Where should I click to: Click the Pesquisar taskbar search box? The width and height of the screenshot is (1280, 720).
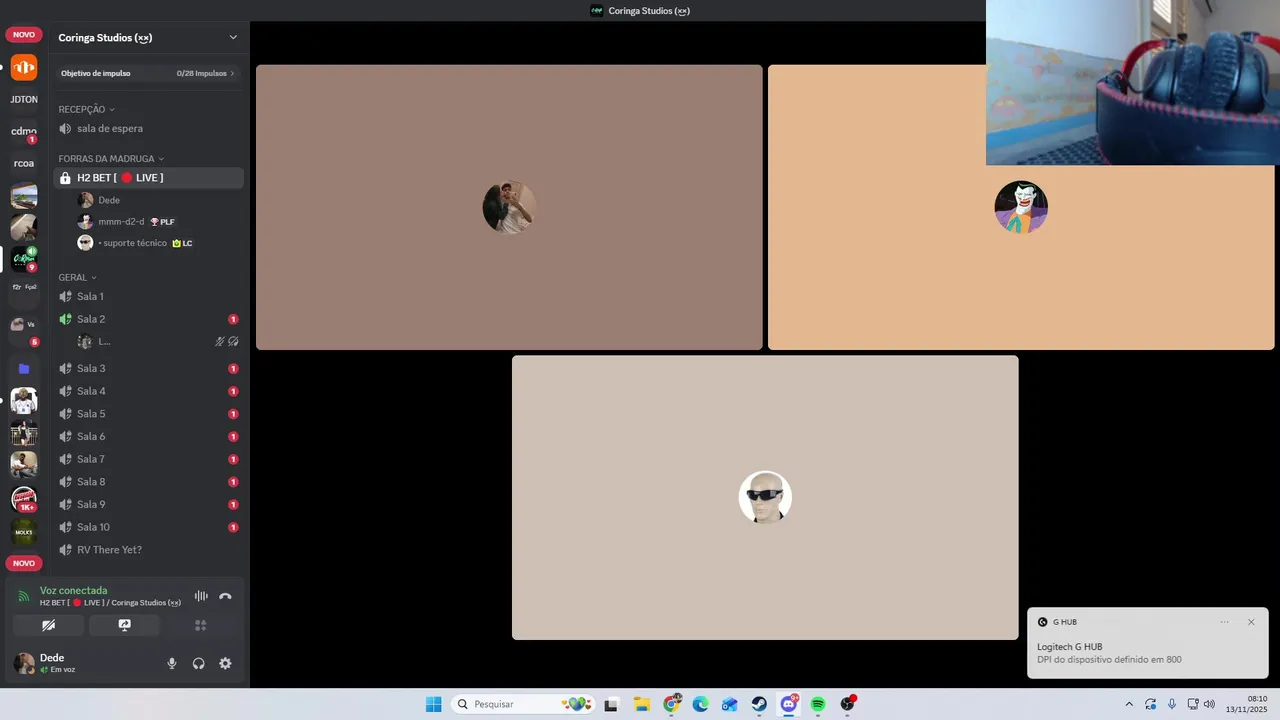(x=522, y=704)
